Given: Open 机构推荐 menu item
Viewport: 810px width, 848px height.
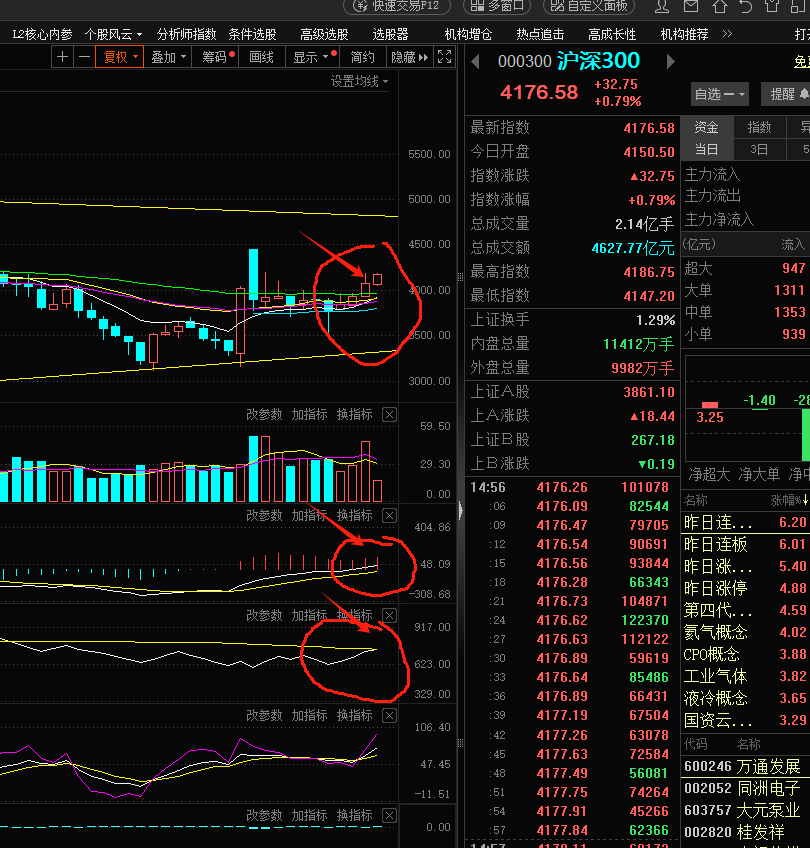Looking at the screenshot, I should pos(685,35).
